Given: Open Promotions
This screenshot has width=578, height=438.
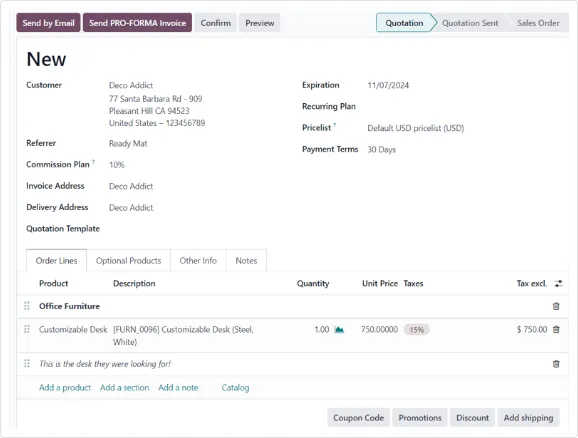Looking at the screenshot, I should click(x=420, y=418).
